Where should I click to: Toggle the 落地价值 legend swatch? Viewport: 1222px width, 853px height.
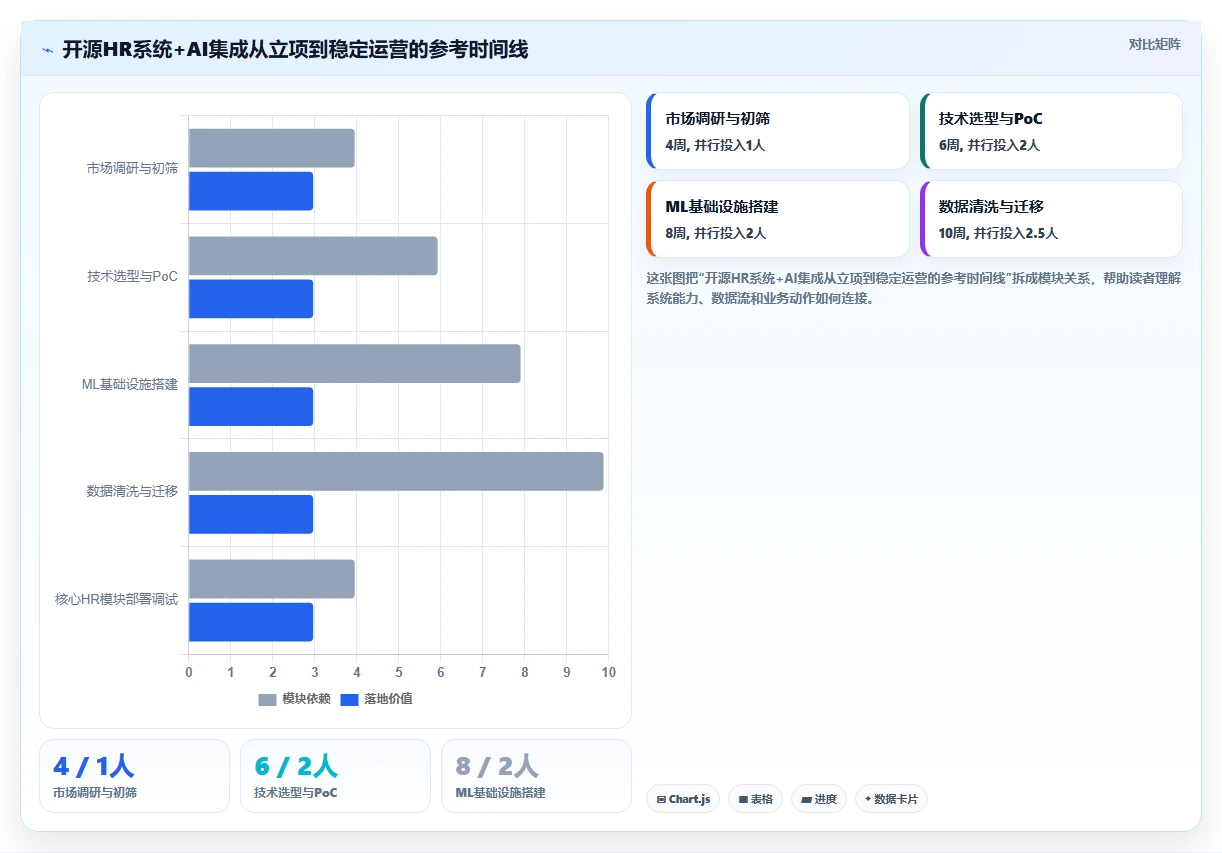(x=349, y=699)
